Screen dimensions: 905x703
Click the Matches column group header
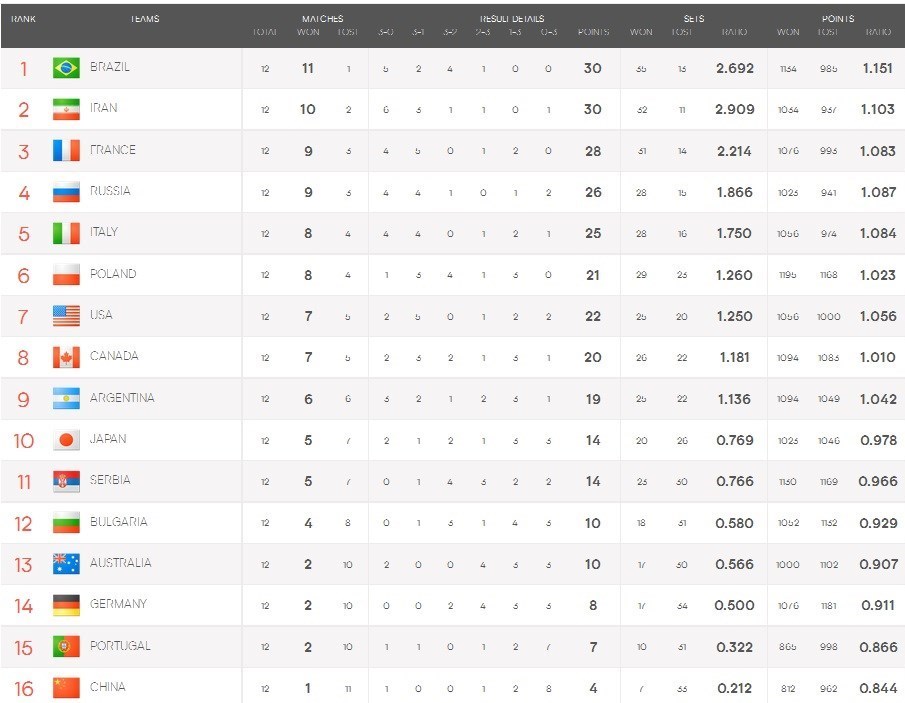coord(322,19)
